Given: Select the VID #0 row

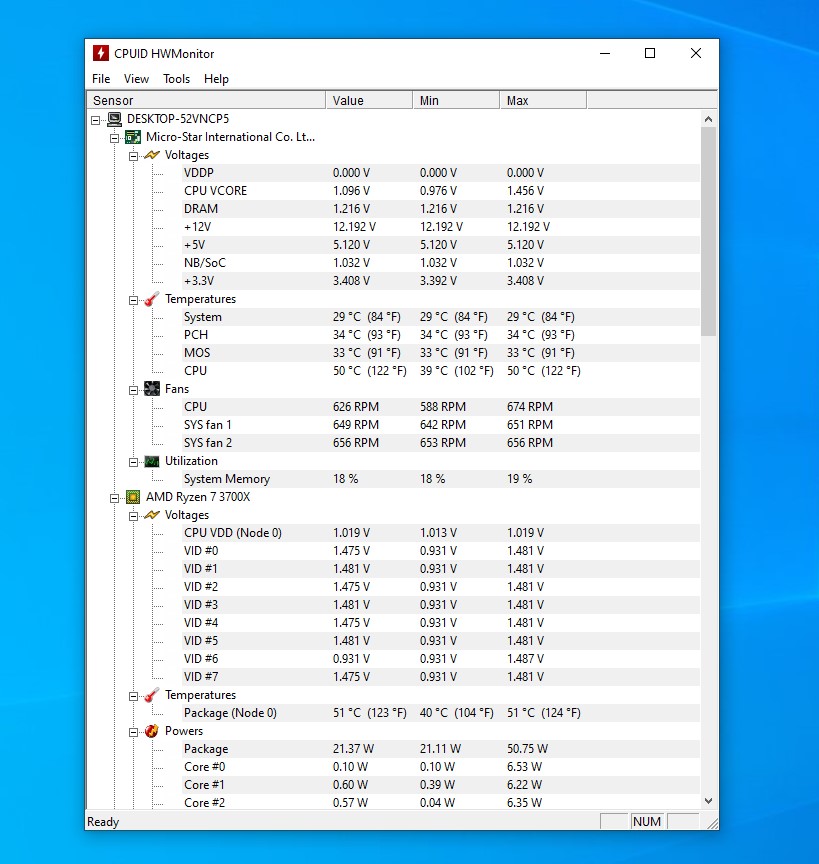Looking at the screenshot, I should coord(441,551).
